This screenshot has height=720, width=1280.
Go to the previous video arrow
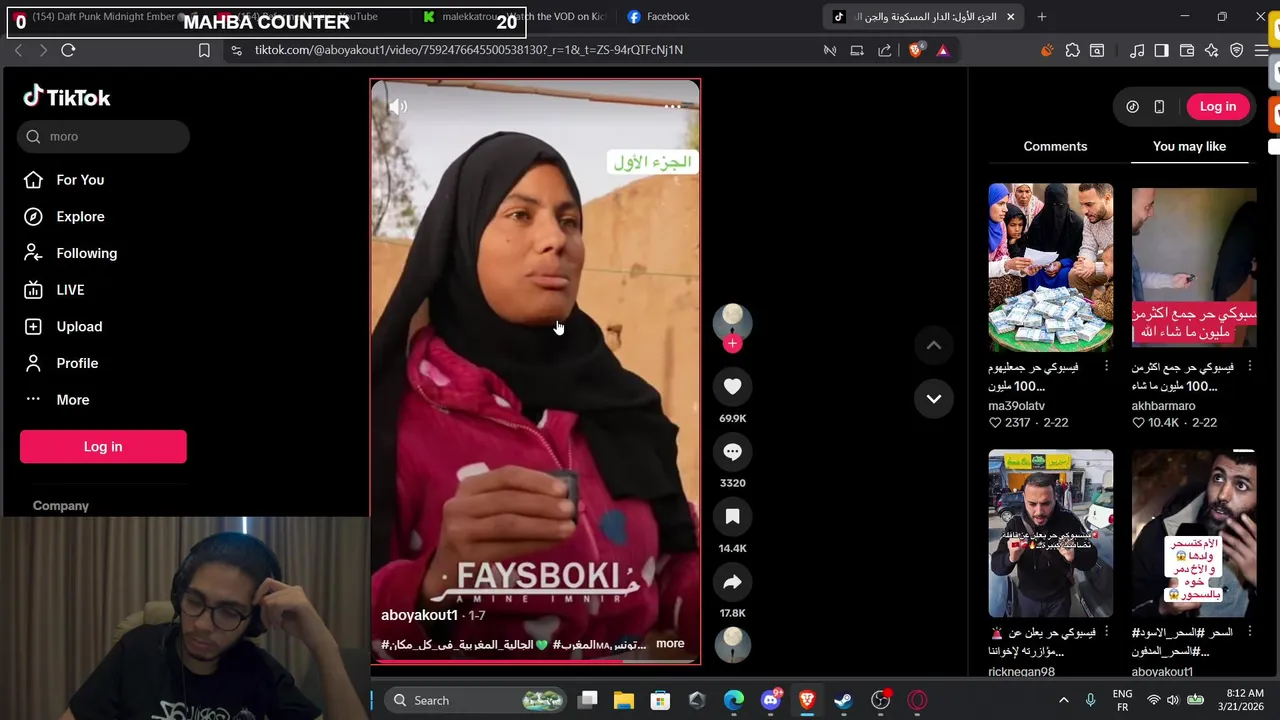click(x=933, y=346)
